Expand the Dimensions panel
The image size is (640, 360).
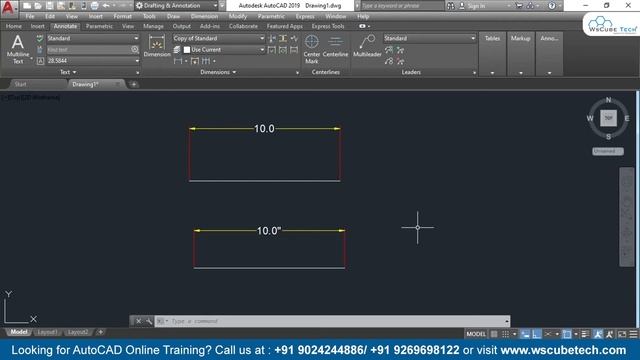click(x=218, y=72)
